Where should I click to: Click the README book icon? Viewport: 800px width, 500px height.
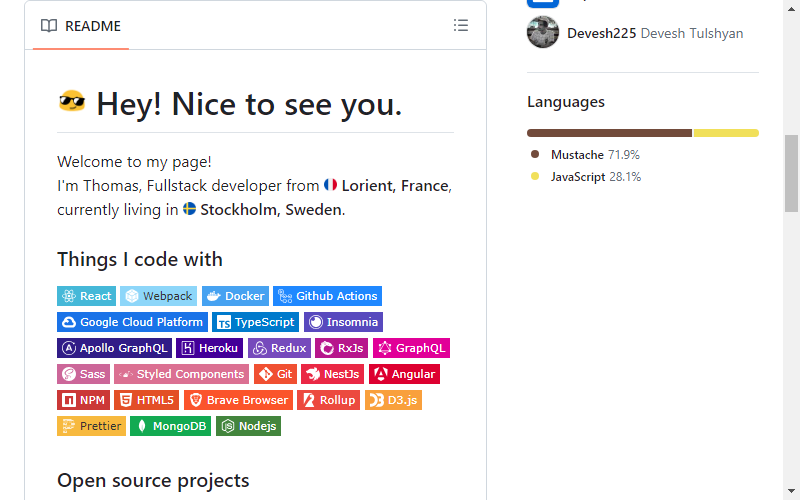click(49, 26)
